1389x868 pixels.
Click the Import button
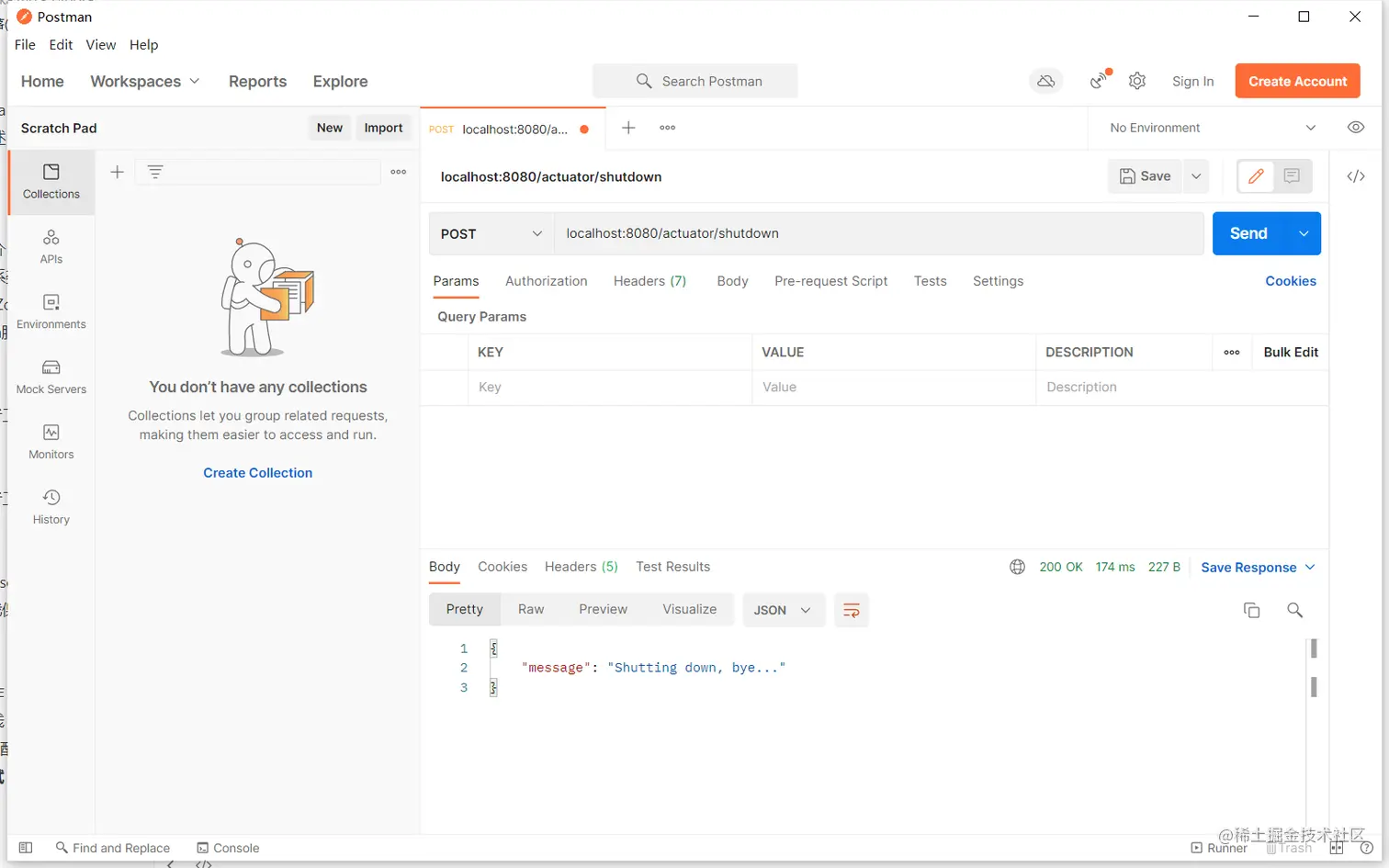[383, 128]
